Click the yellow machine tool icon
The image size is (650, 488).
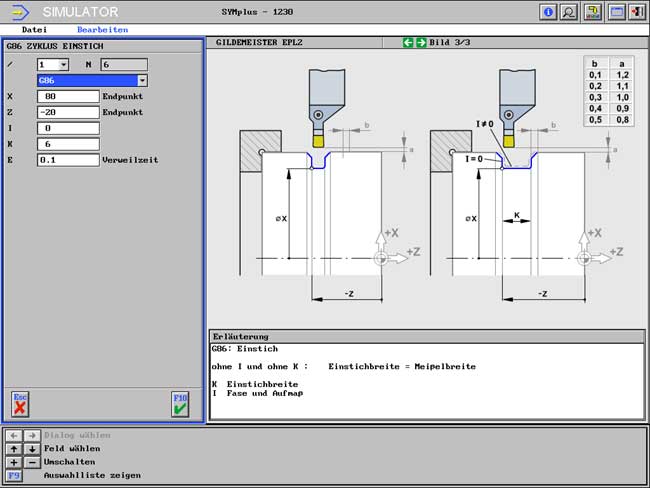pos(593,12)
